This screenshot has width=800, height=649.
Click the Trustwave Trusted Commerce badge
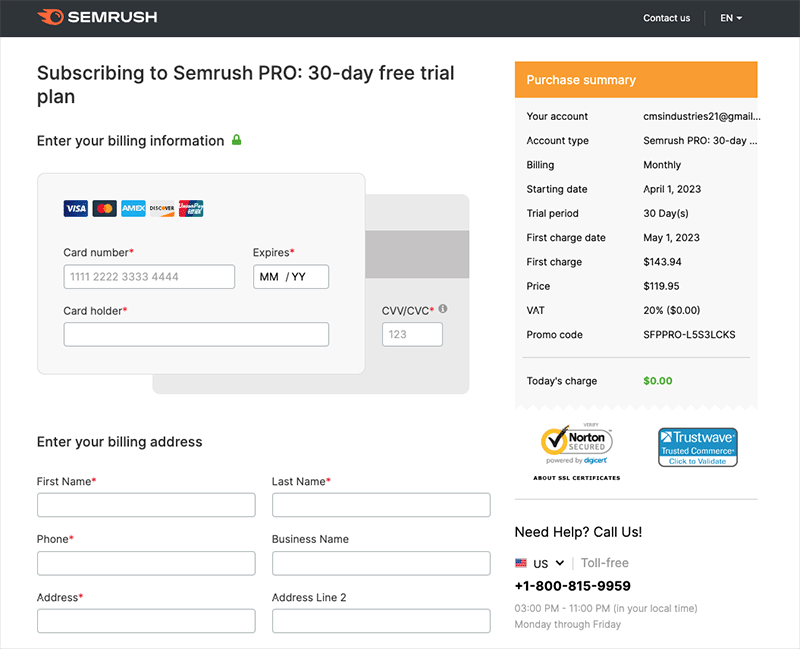697,447
